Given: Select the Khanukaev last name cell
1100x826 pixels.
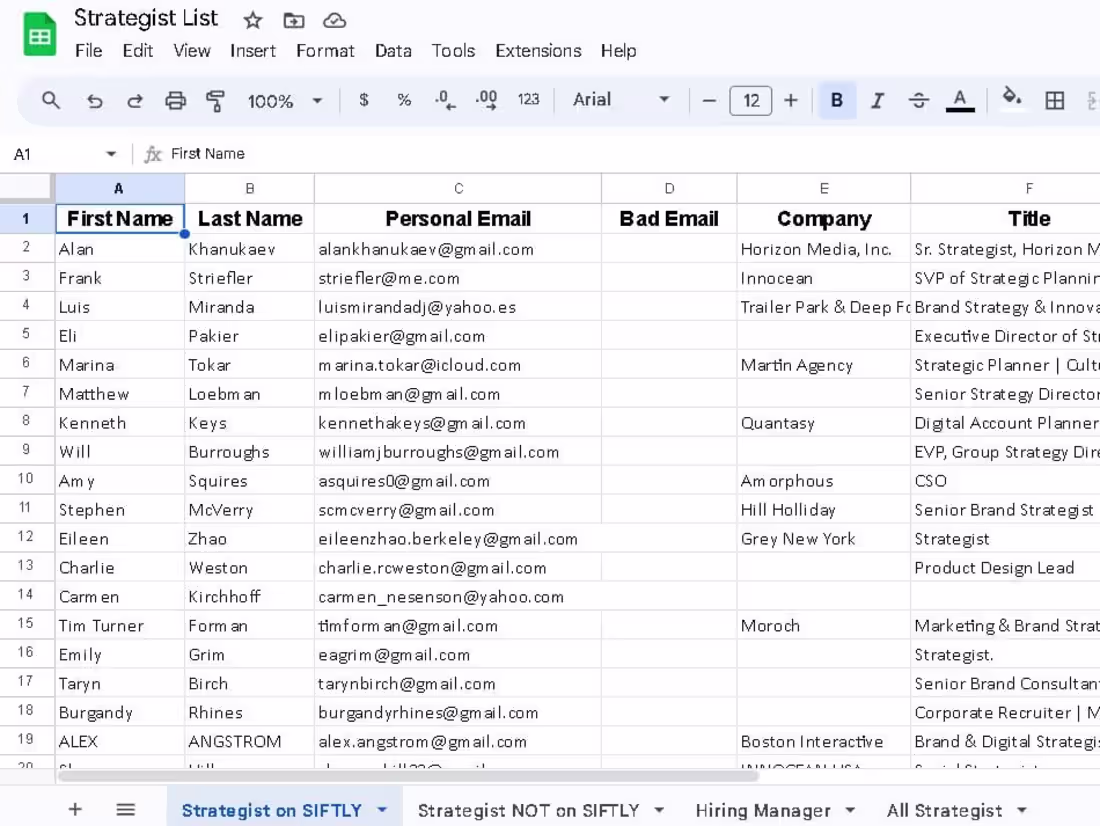Looking at the screenshot, I should coord(249,249).
